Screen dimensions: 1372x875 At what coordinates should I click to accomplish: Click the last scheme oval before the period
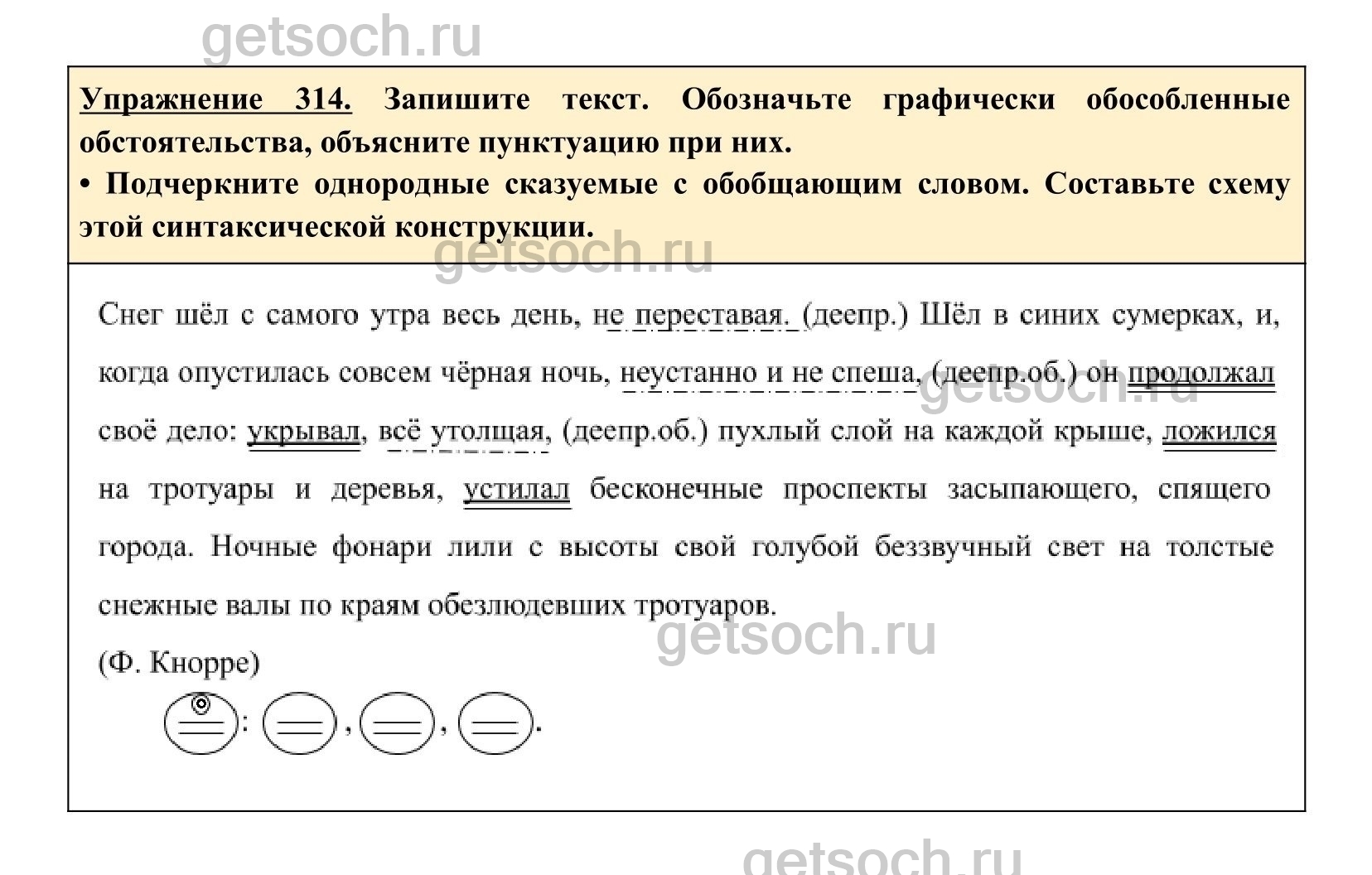click(x=495, y=725)
